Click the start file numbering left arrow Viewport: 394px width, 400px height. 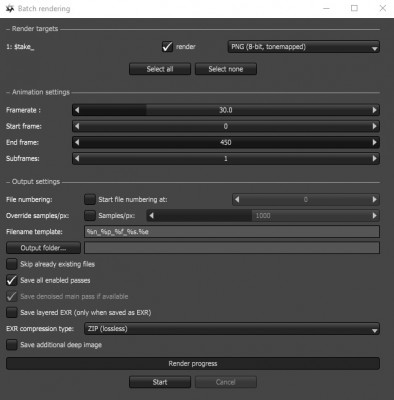click(237, 200)
